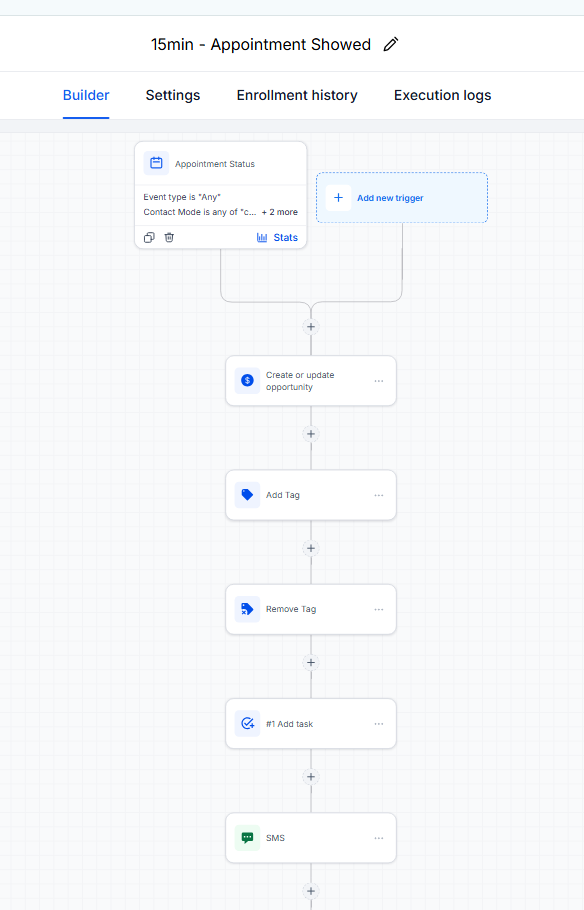The image size is (584, 910).
Task: Open three-dot menu on Add Tag step
Action: point(379,496)
